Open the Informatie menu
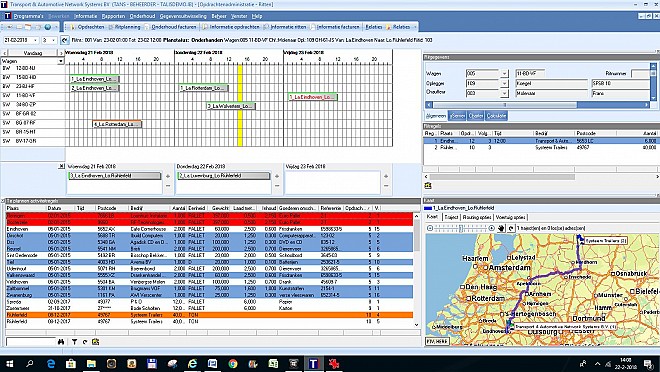This screenshot has height=372, width=660. [85, 16]
